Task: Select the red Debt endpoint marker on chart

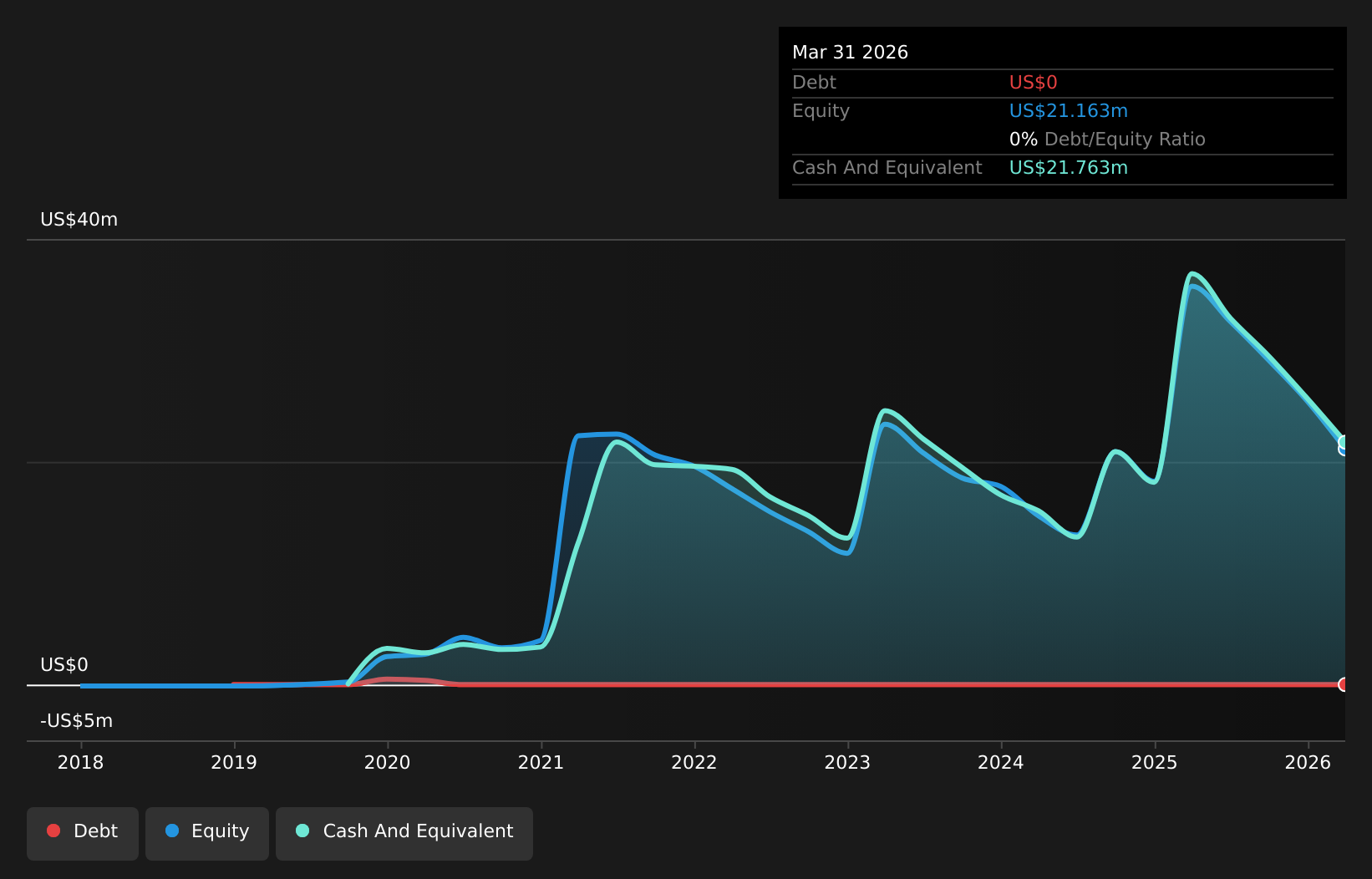Action: click(x=1344, y=684)
